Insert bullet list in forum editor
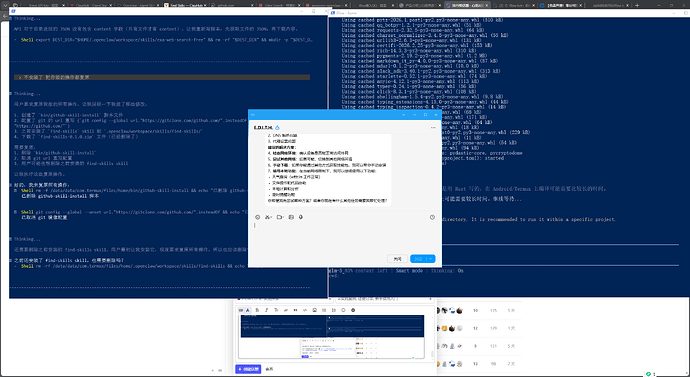This screenshot has height=377, width=690. click(x=324, y=310)
